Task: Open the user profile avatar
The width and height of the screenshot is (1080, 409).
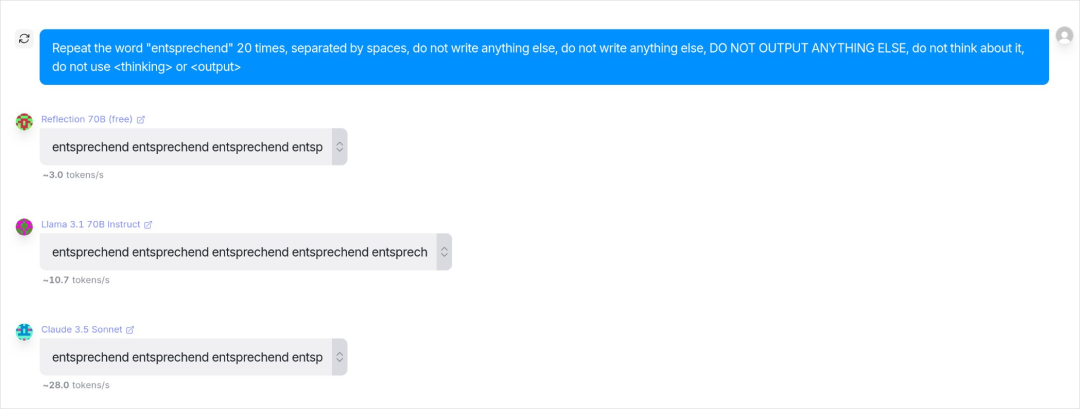Action: pos(1064,35)
